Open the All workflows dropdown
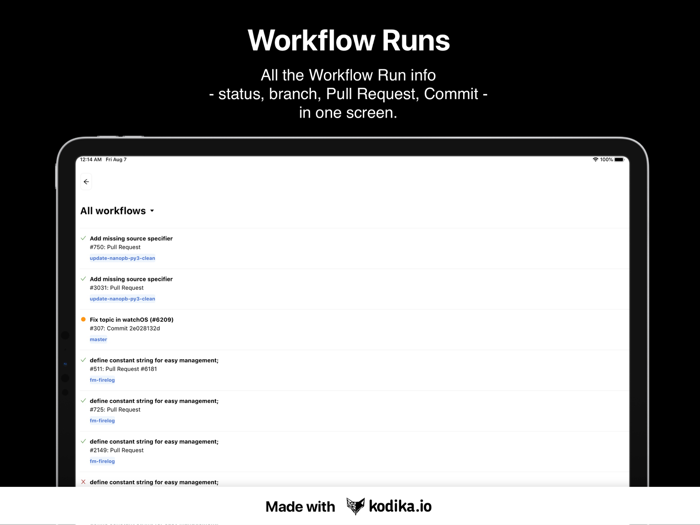 coord(117,211)
